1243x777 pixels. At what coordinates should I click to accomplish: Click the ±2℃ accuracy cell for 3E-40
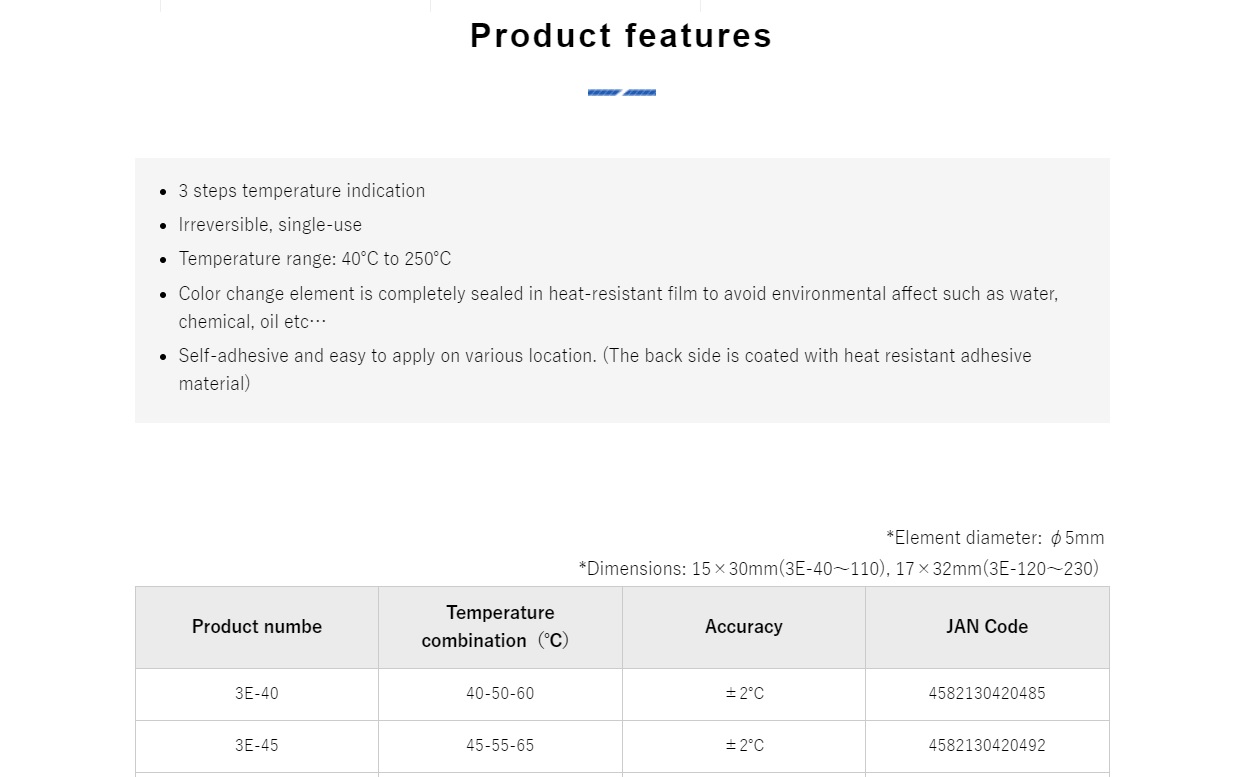(744, 694)
